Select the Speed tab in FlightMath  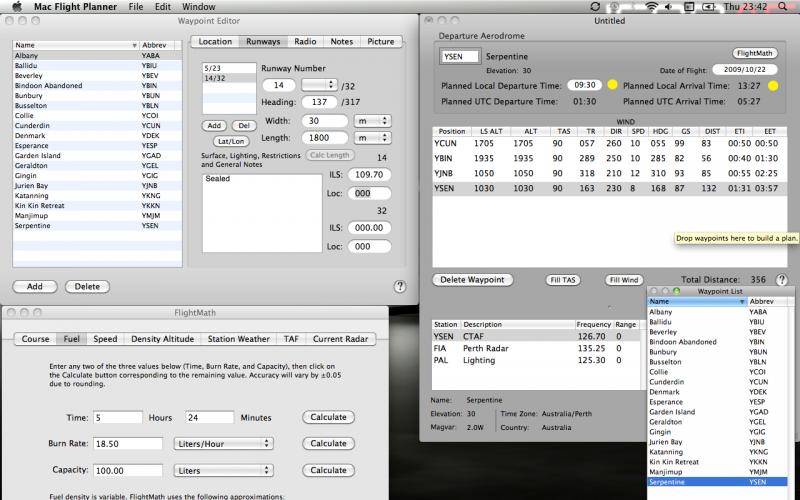click(x=105, y=339)
